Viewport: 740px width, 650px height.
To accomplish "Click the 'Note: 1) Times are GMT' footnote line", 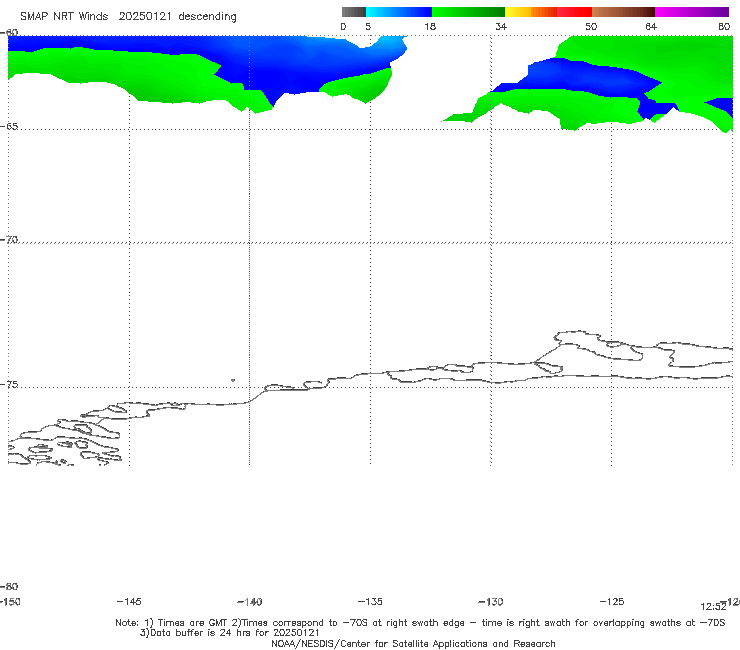I will coord(420,623).
